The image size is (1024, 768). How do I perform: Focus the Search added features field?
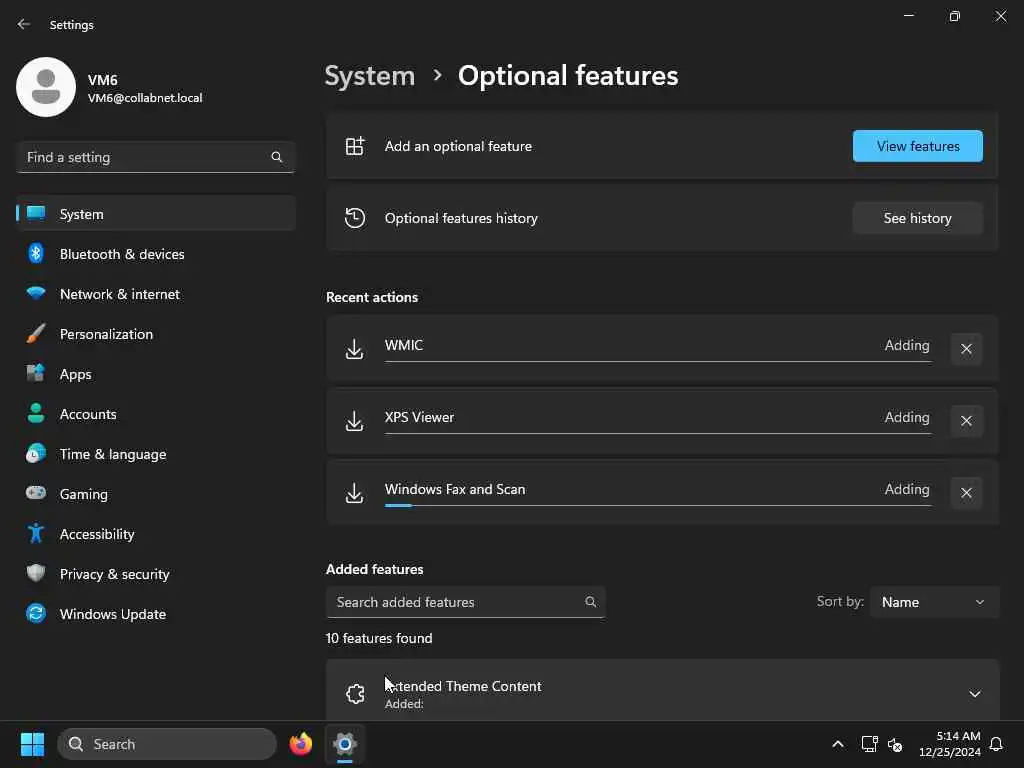pos(455,602)
